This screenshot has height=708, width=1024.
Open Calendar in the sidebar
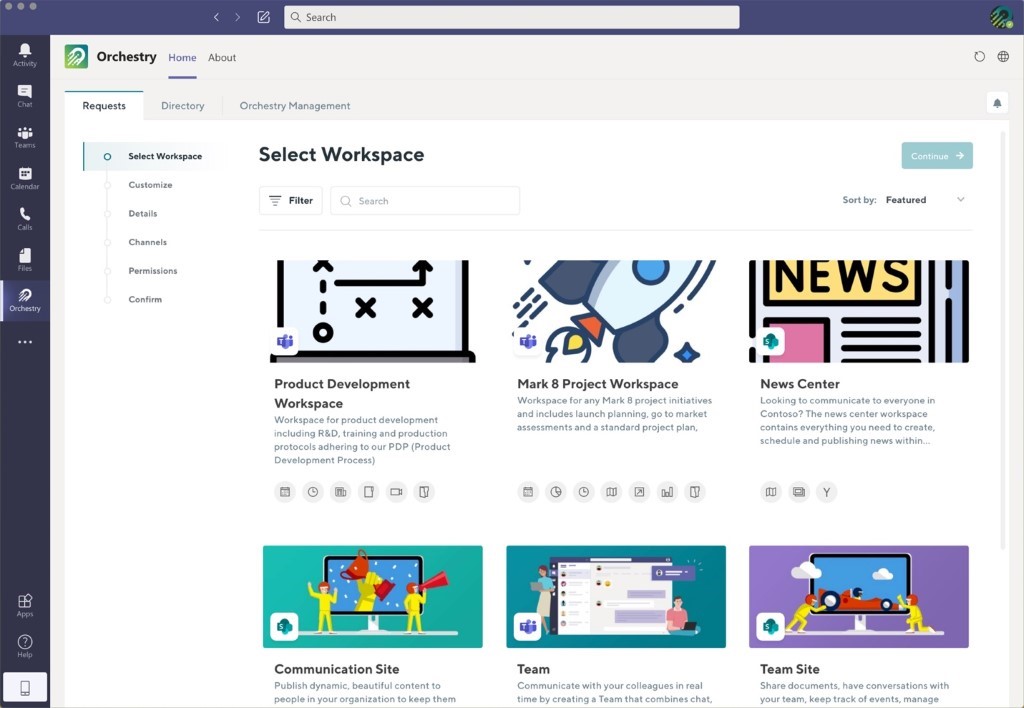(x=25, y=178)
